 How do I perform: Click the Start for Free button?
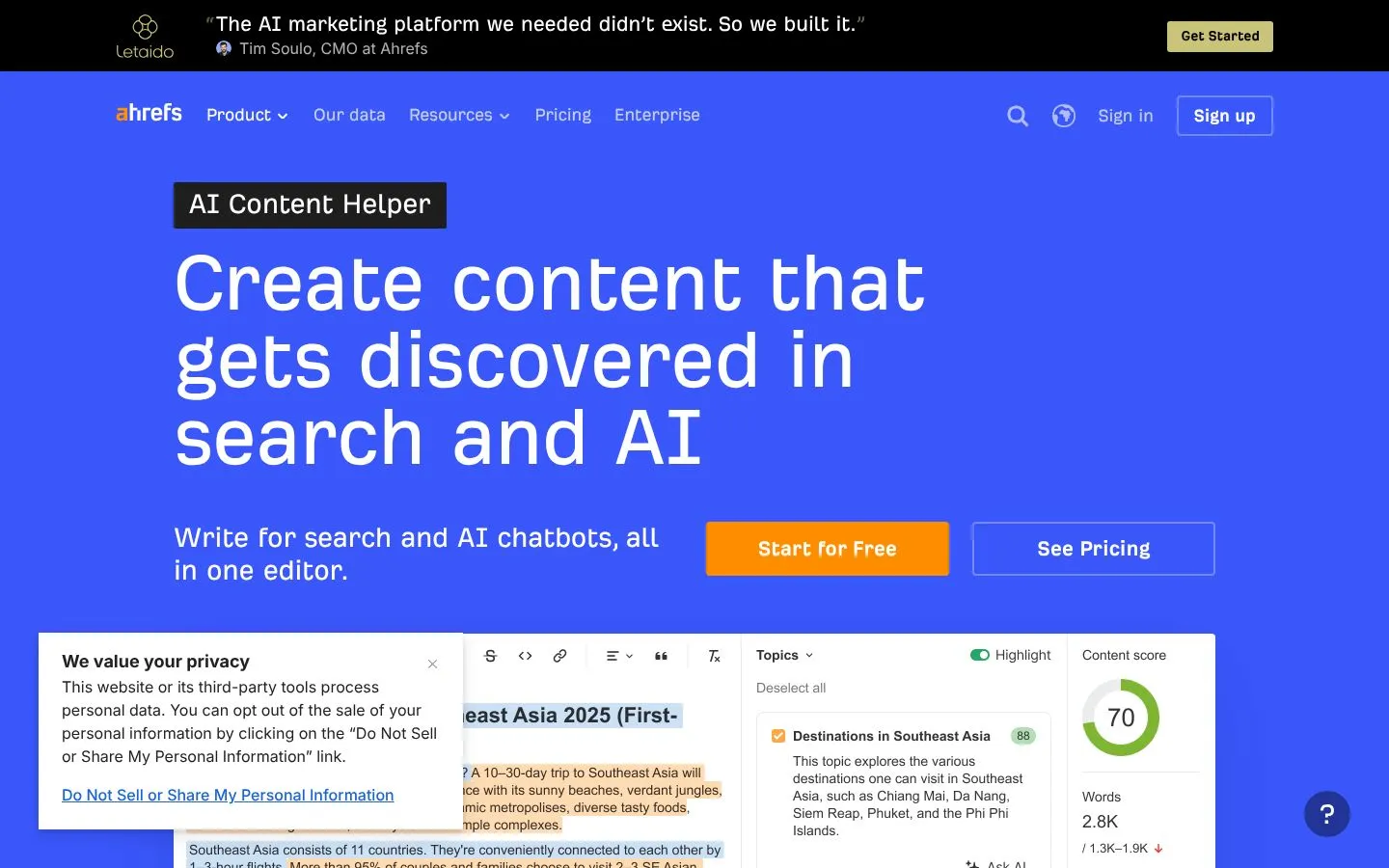tap(828, 549)
